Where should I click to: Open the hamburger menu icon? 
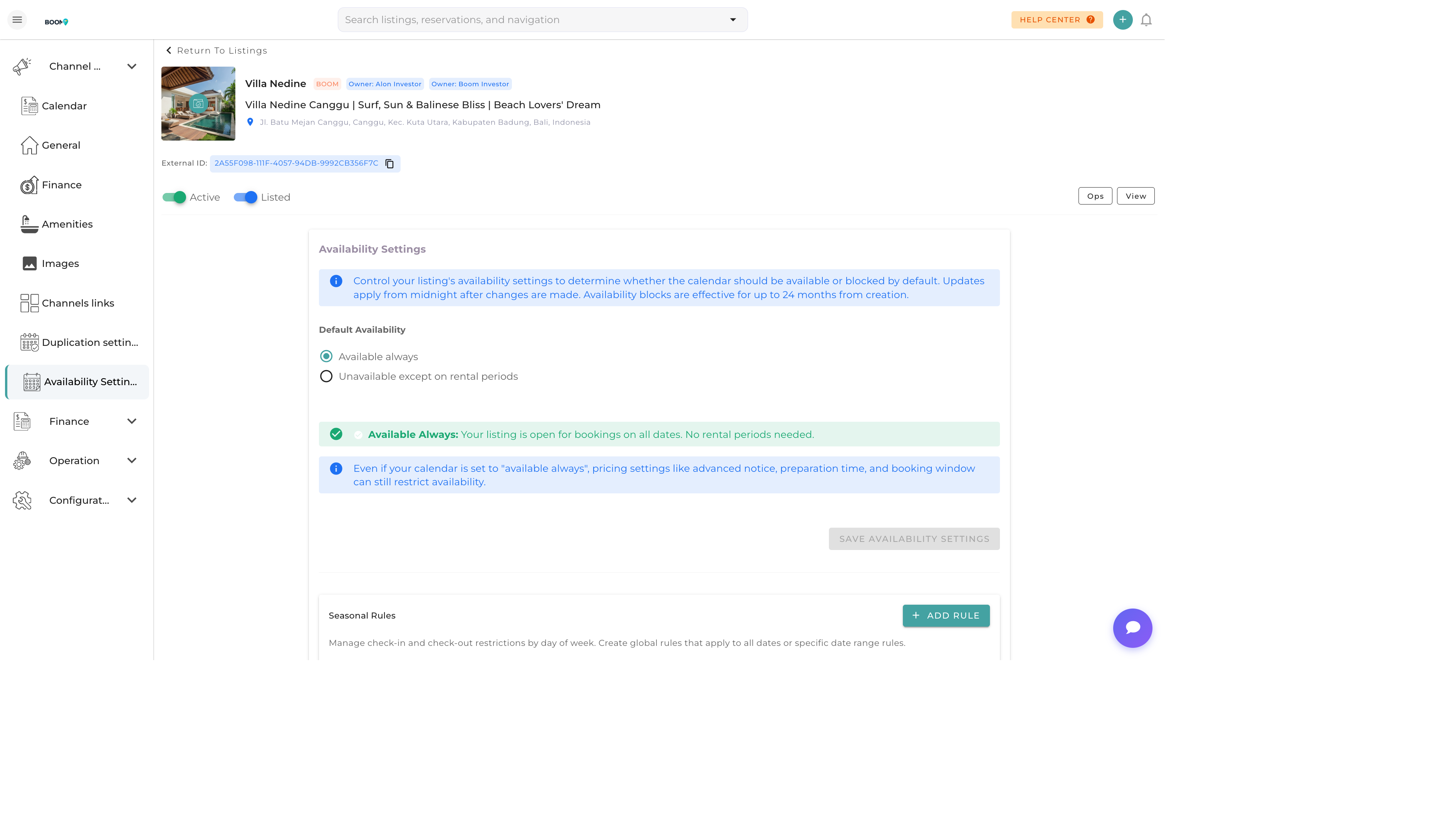pyautogui.click(x=17, y=20)
